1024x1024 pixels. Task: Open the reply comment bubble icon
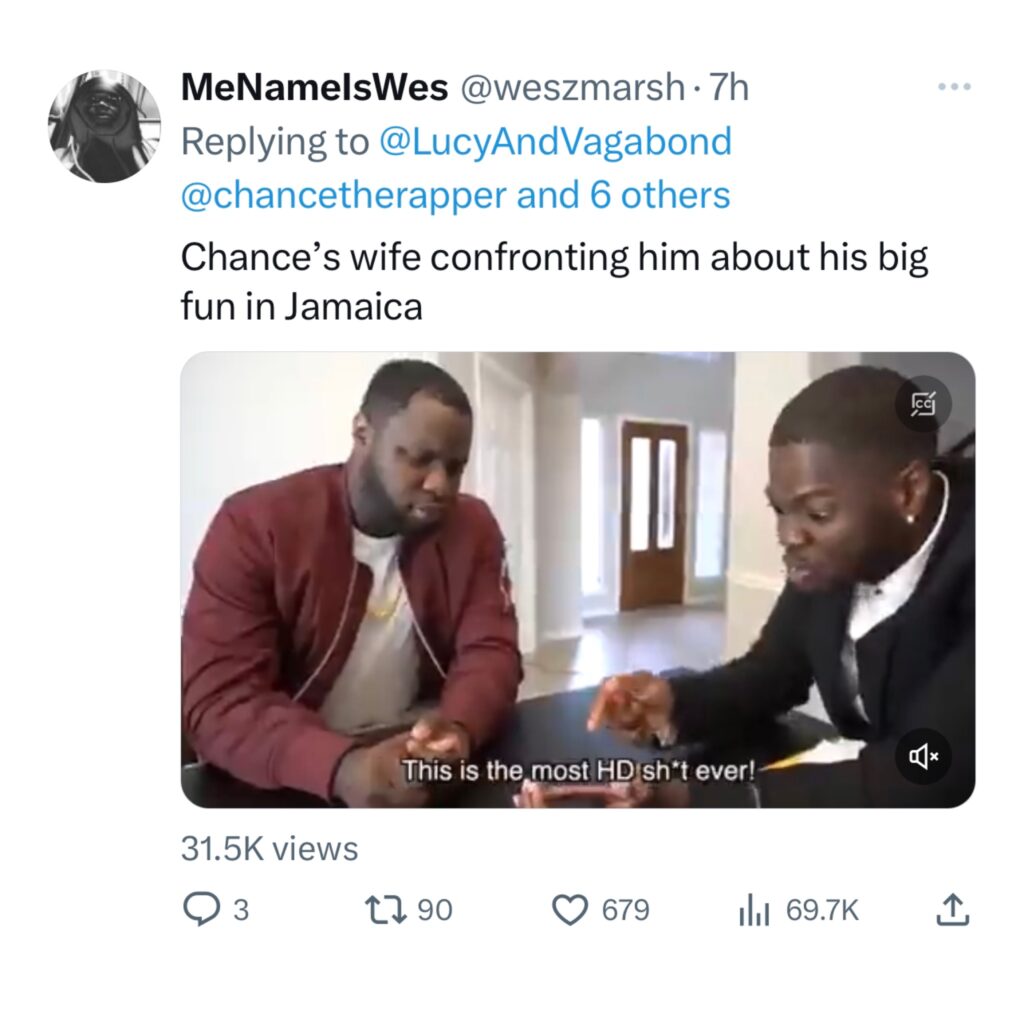(x=201, y=910)
